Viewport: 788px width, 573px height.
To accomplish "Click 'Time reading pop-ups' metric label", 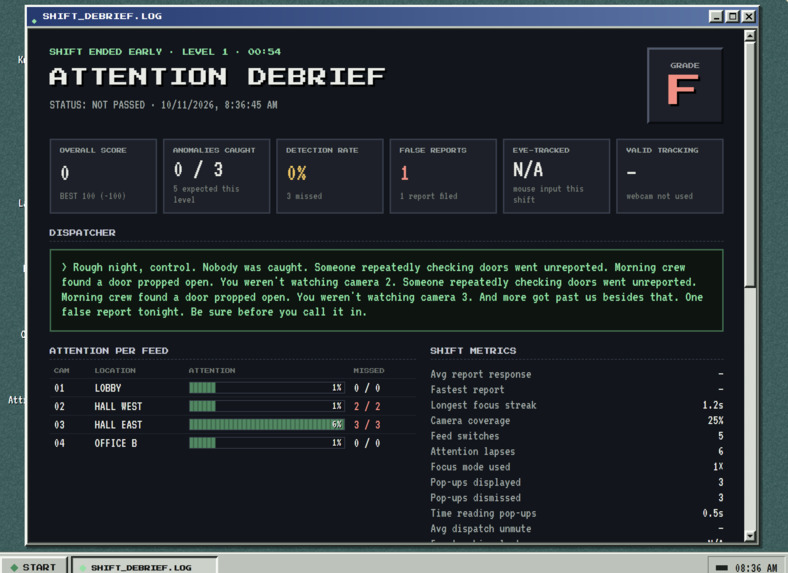I will pos(483,513).
